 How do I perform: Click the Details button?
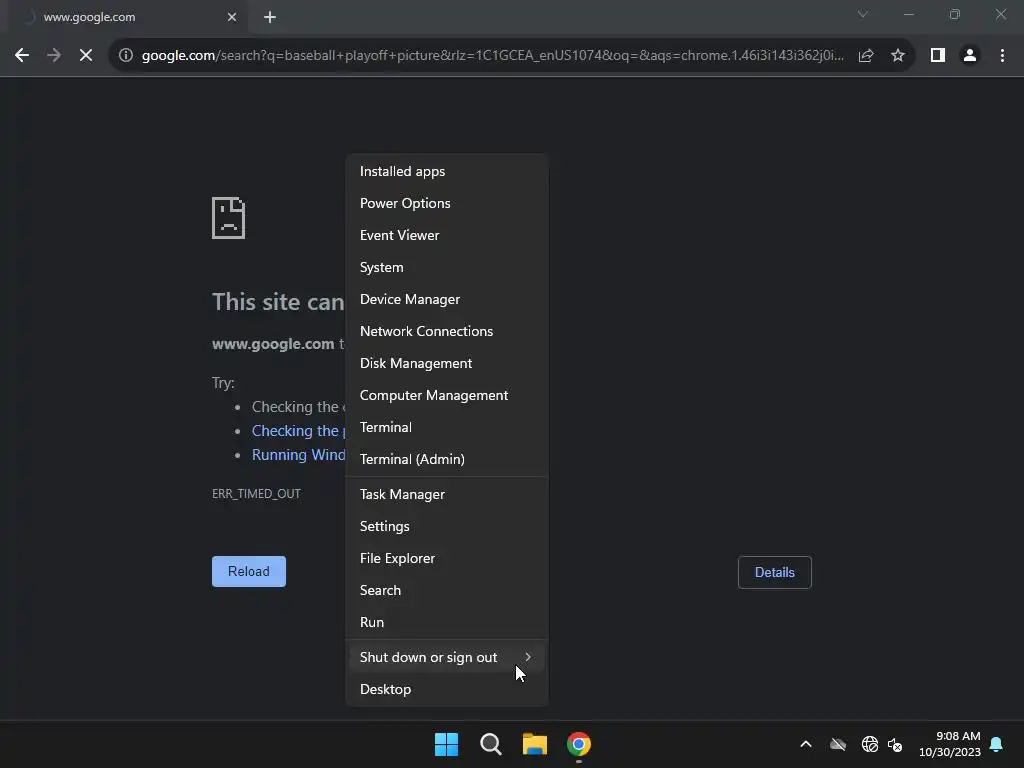pyautogui.click(x=775, y=572)
